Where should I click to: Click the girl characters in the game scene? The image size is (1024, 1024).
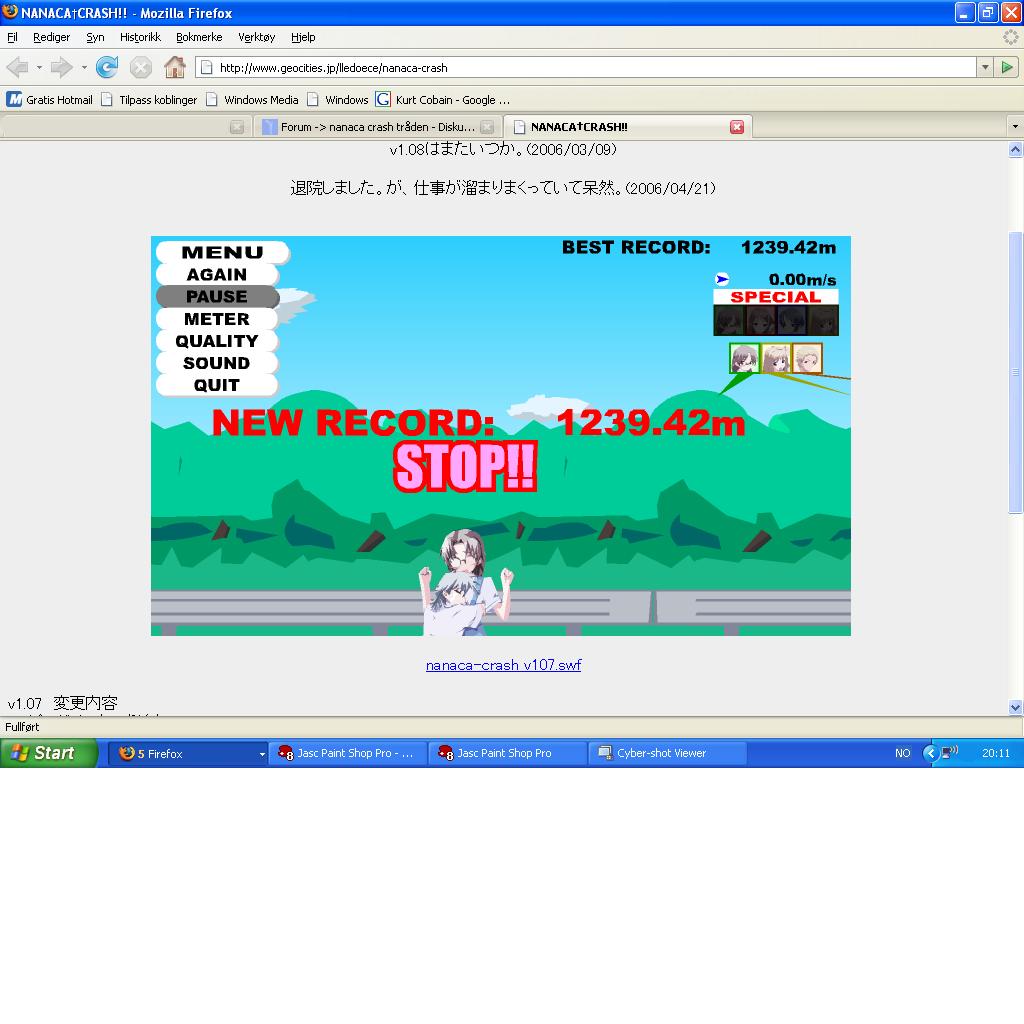pyautogui.click(x=465, y=581)
